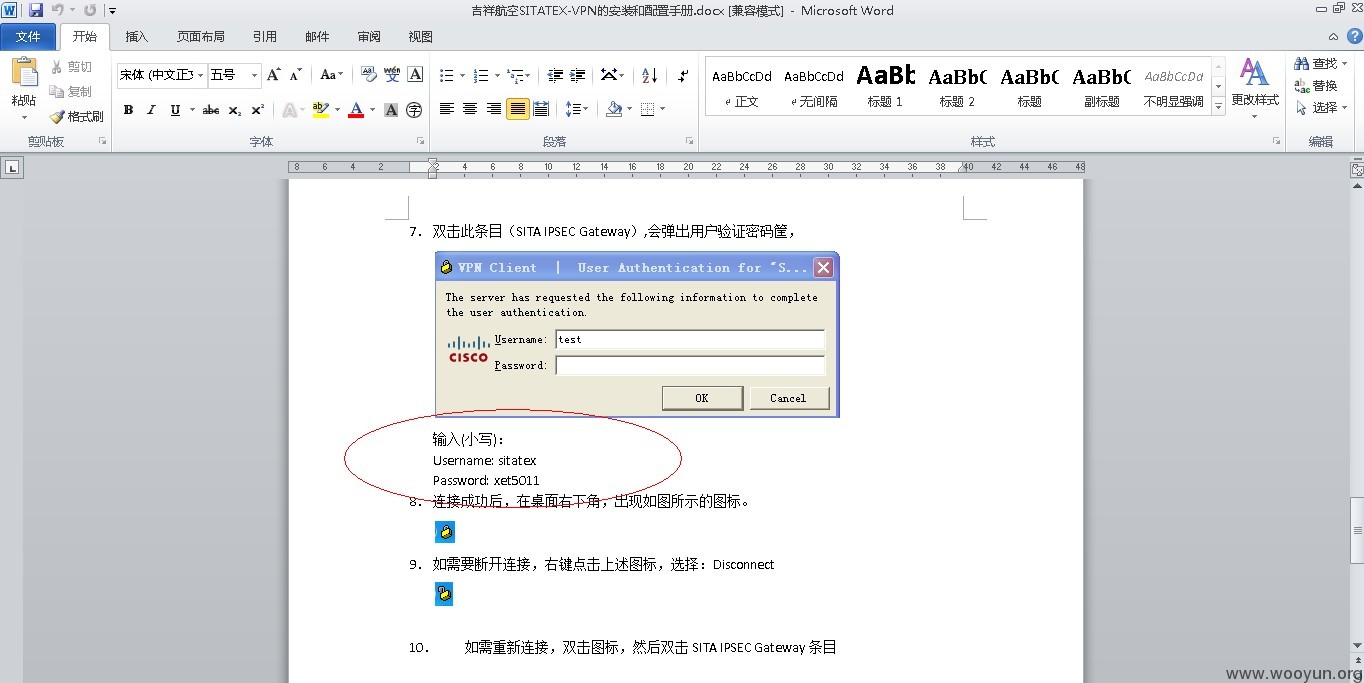The width and height of the screenshot is (1364, 683).
Task: Click the Decrease Indent icon
Action: click(x=555, y=75)
